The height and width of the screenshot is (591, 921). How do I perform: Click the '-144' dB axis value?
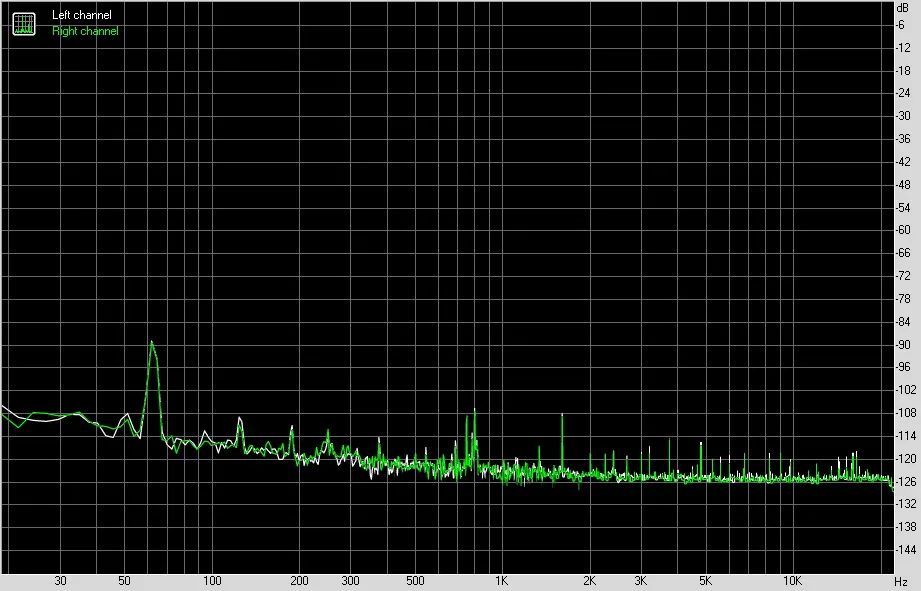(905, 550)
